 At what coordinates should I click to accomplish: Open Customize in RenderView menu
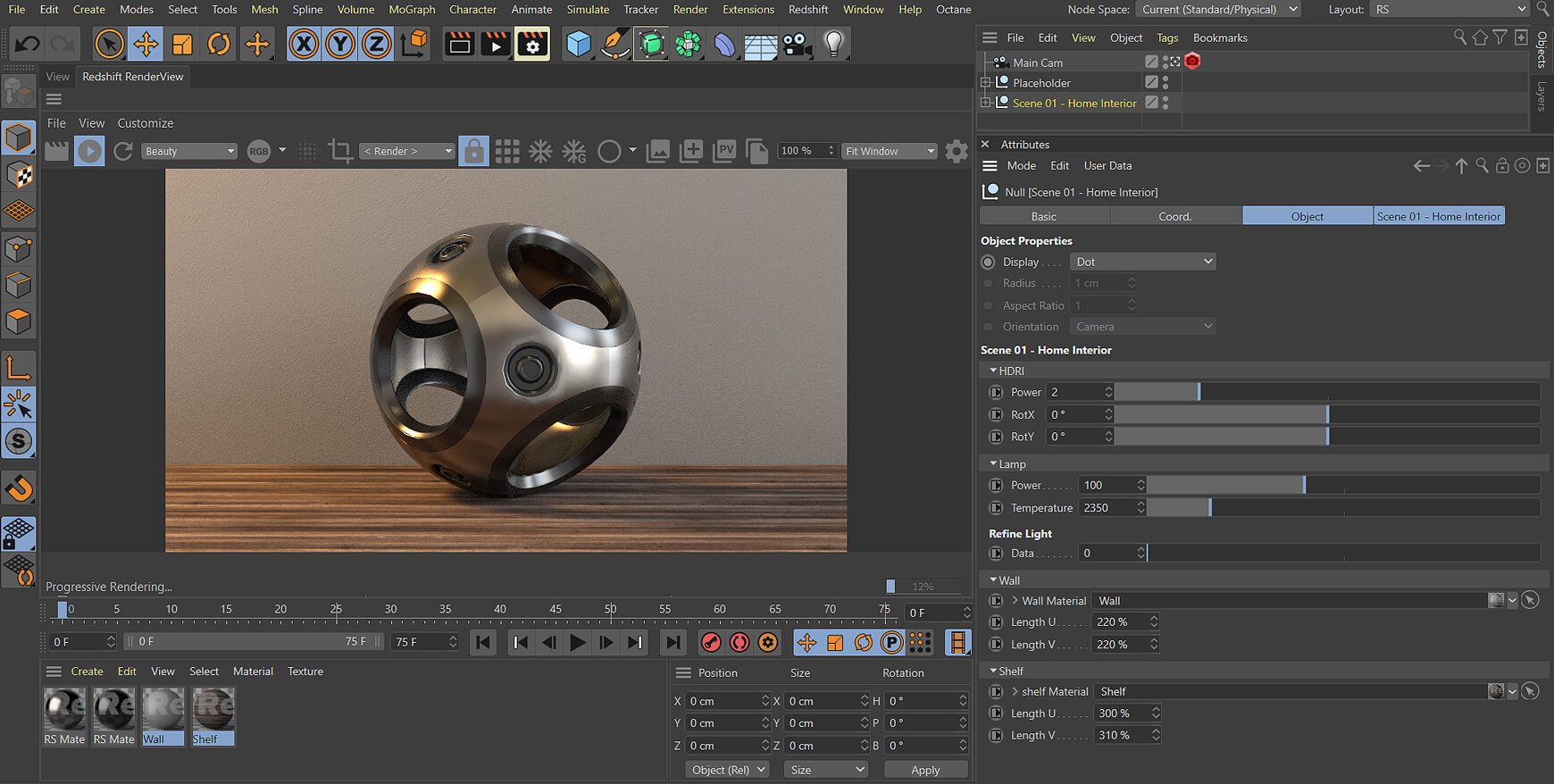(x=146, y=123)
